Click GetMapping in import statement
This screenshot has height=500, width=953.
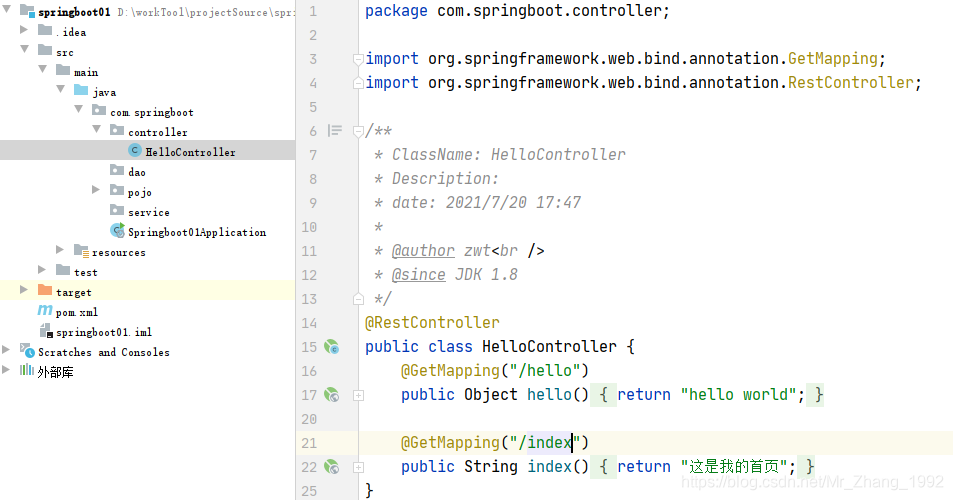[833, 58]
